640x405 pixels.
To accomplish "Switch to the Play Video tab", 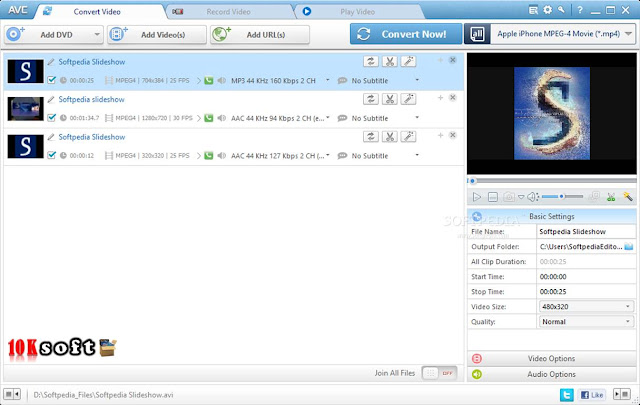I will pyautogui.click(x=358, y=12).
